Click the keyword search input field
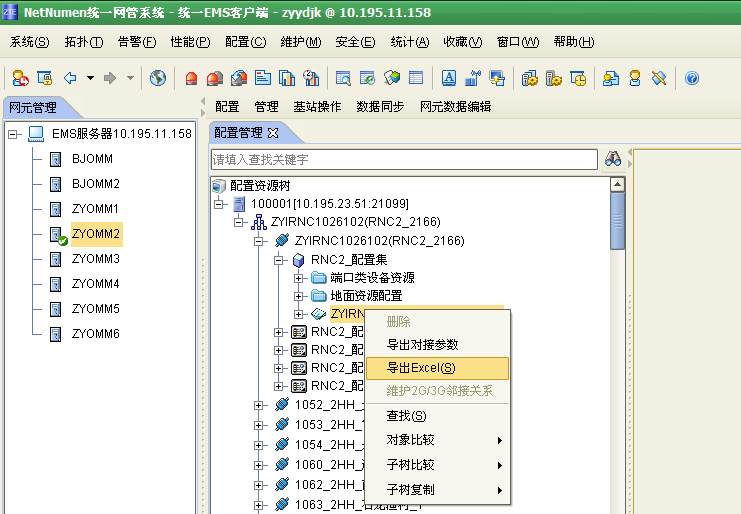The image size is (741, 514). [x=404, y=159]
